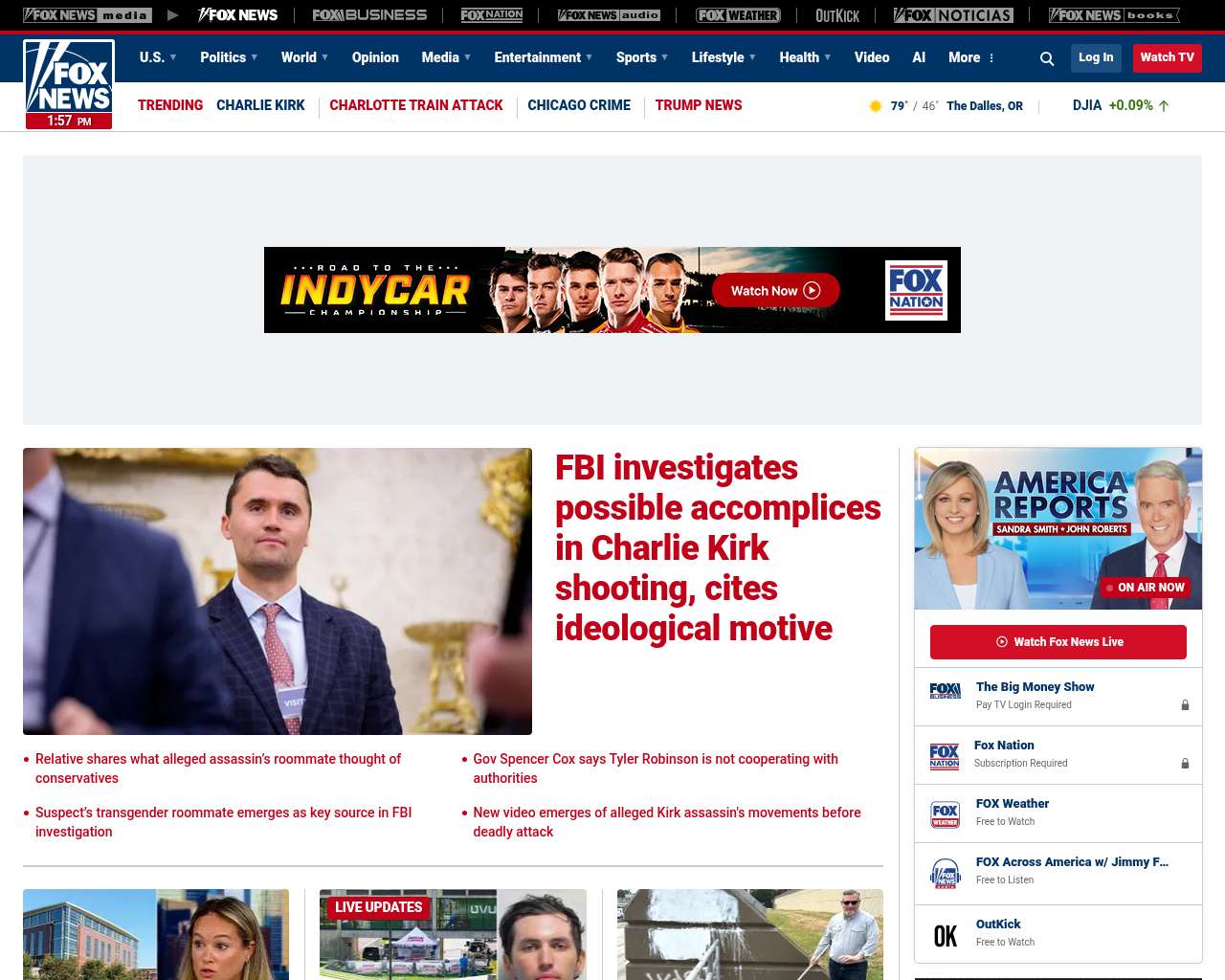Open trending topic Chicago Crime
The height and width of the screenshot is (980, 1225).
(579, 105)
